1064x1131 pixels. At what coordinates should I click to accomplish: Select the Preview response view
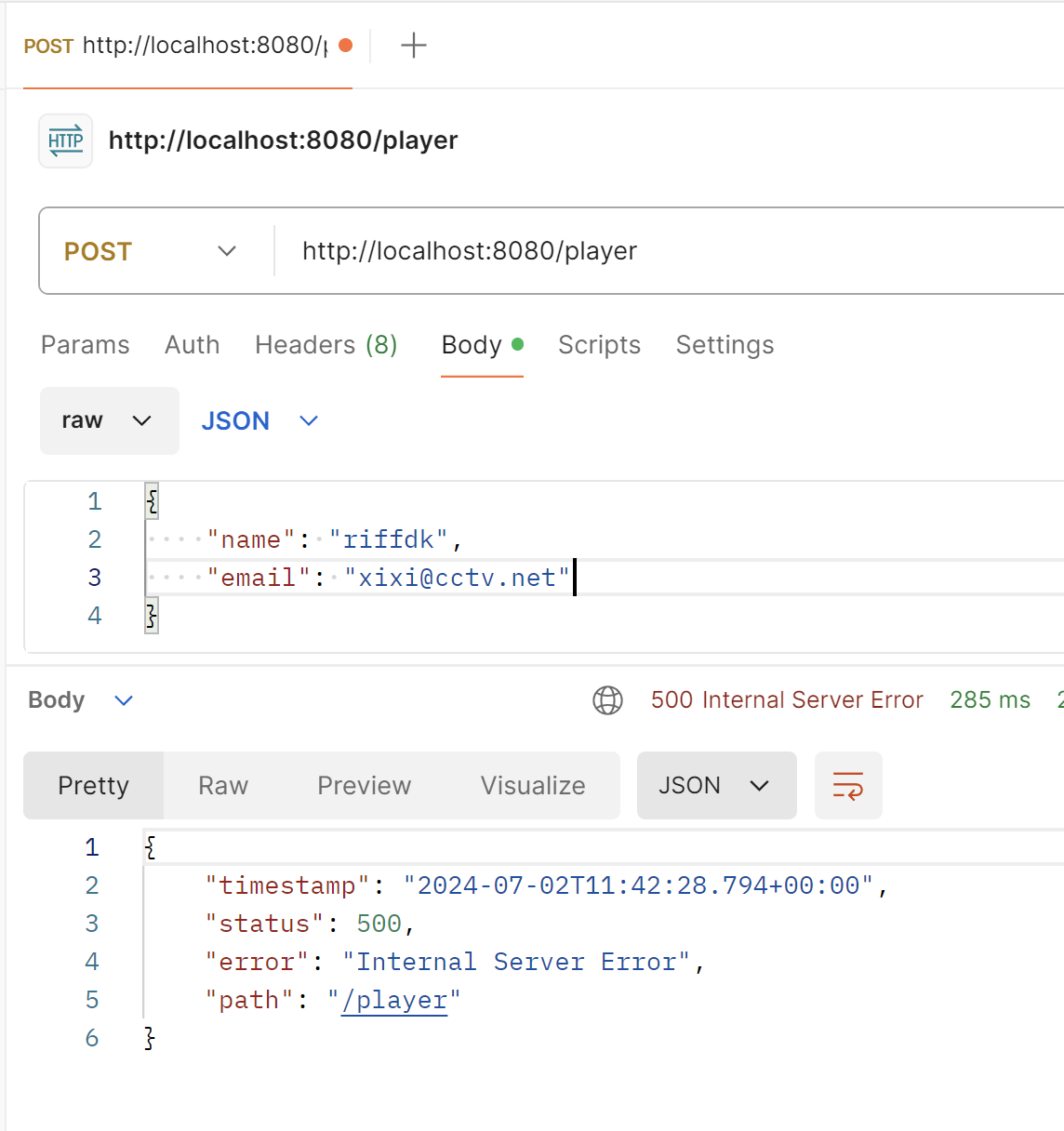pyautogui.click(x=364, y=785)
